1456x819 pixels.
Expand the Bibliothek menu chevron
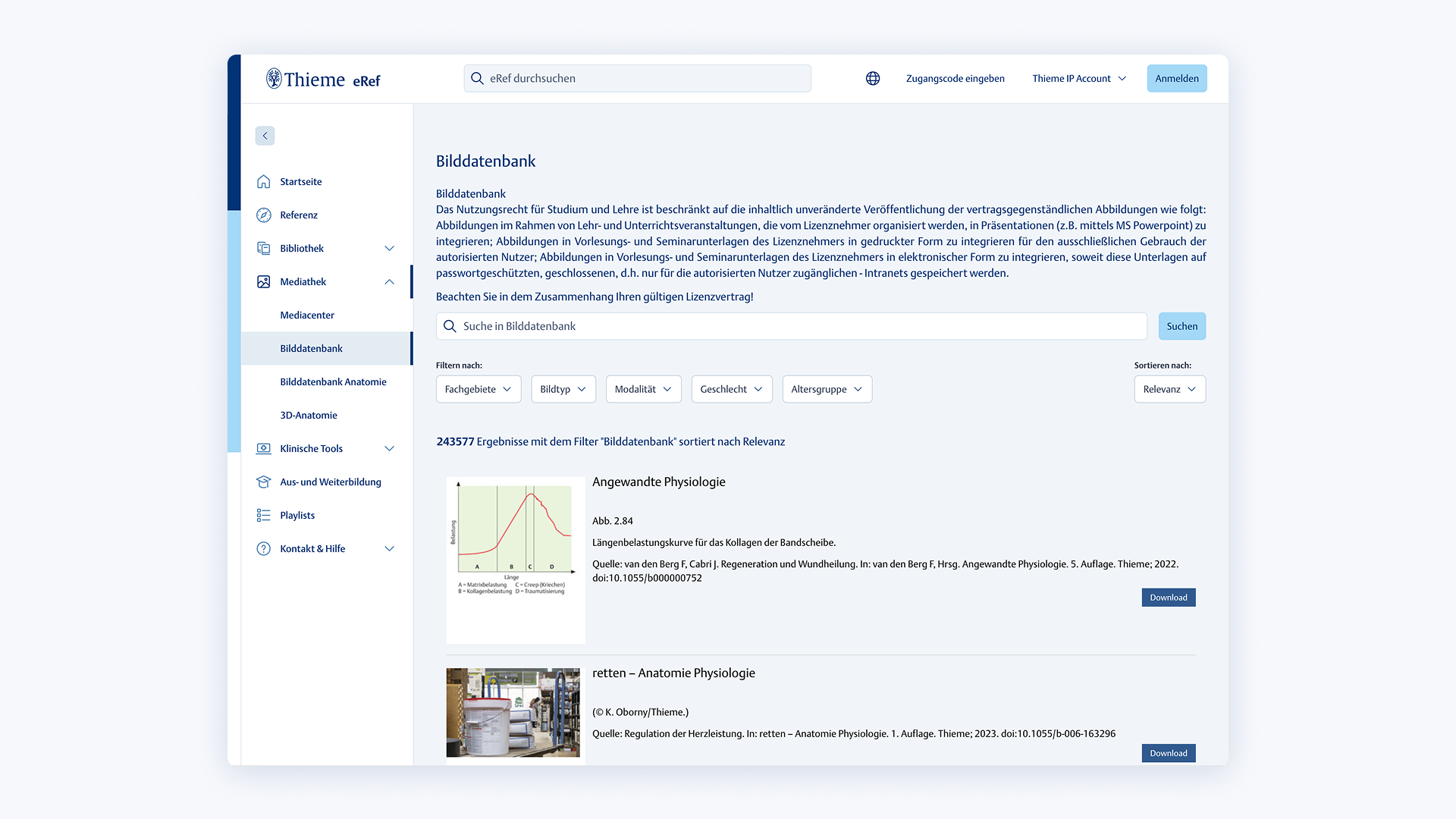tap(389, 248)
